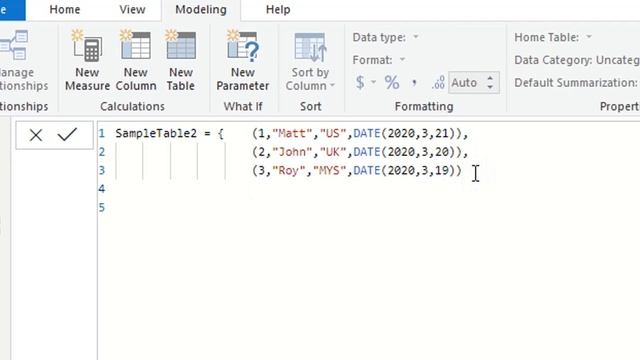Open the Data Category dropdown
The image size is (640, 360).
click(577, 60)
